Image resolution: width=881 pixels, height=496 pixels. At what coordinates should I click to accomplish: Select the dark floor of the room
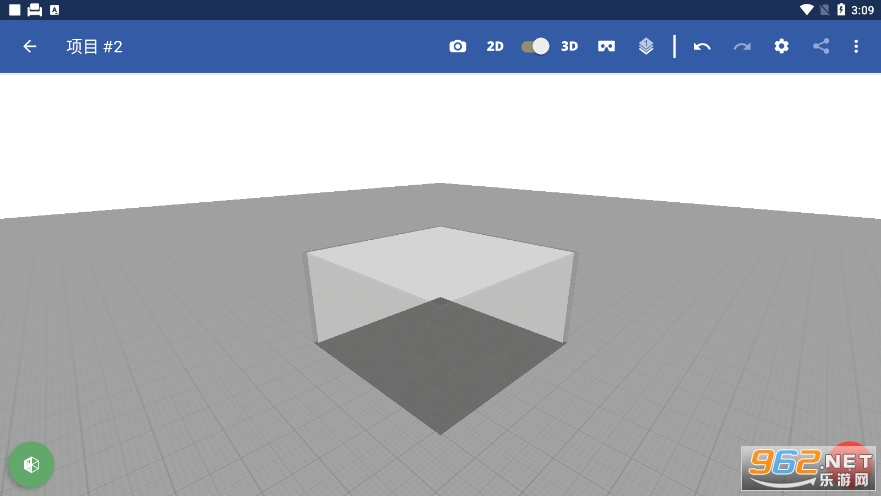440,365
